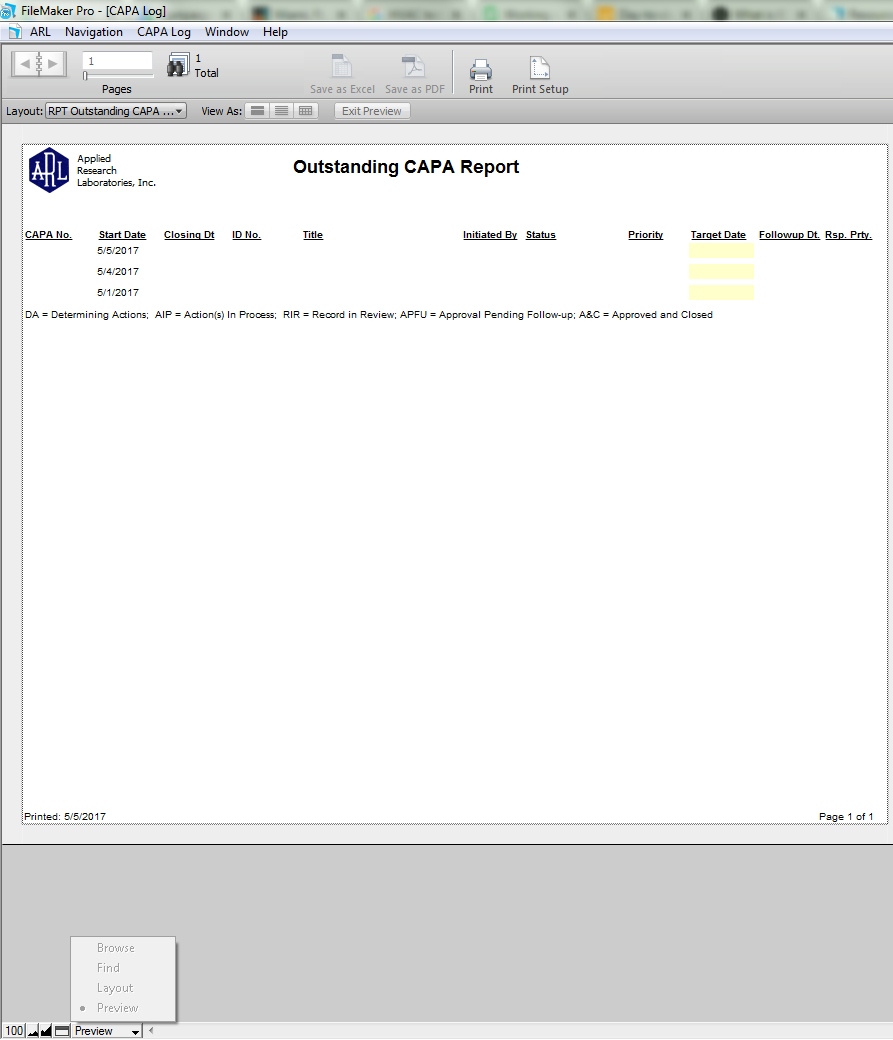Screen dimensions: 893x1040
Task: Open the Layout dropdown RPT Outstanding CAPA
Action: point(116,111)
